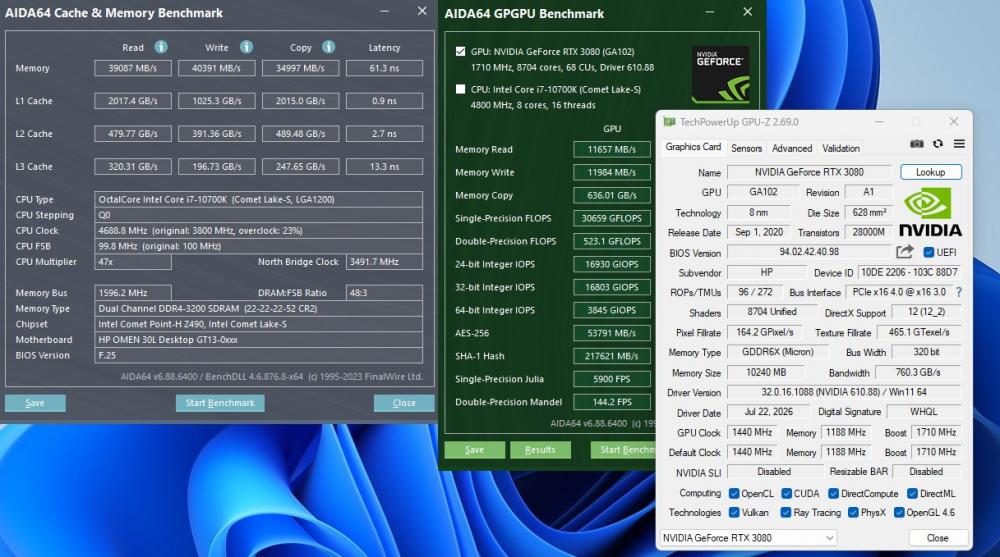Take GPU-Z screenshot with camera icon
The height and width of the screenshot is (557, 1000).
coord(916,144)
